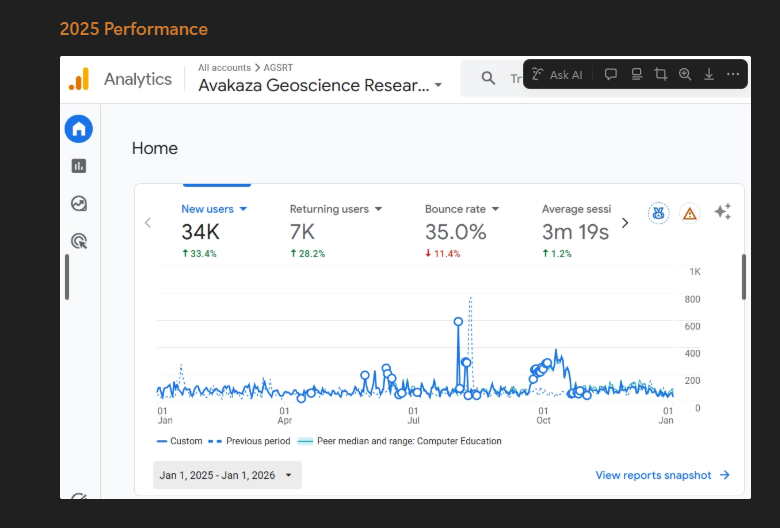
Task: Click the page vertical scrollbar on right
Action: (744, 277)
